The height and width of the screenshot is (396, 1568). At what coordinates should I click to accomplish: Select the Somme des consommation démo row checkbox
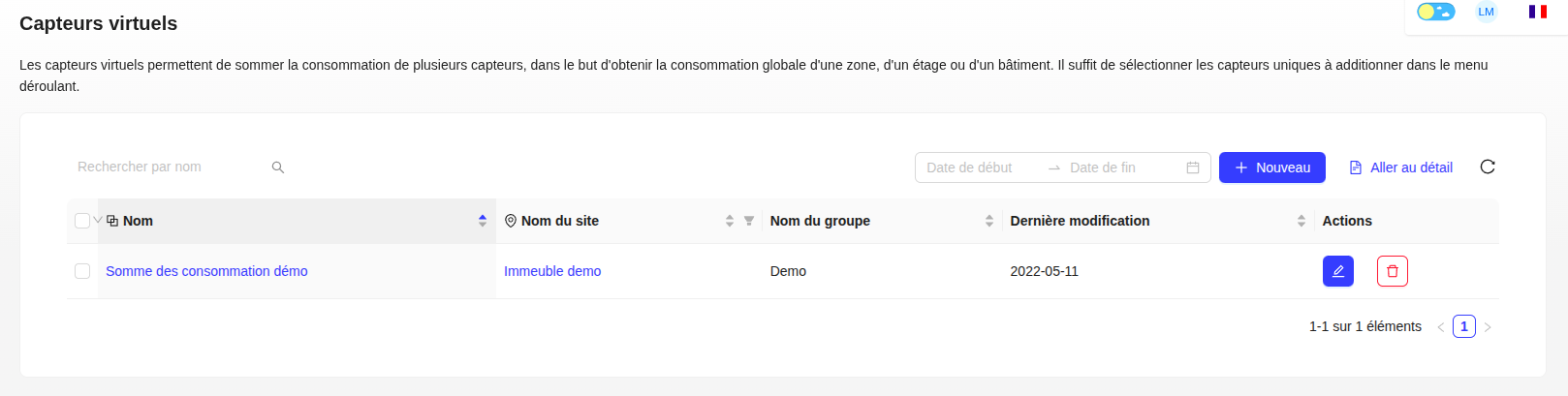[x=82, y=271]
